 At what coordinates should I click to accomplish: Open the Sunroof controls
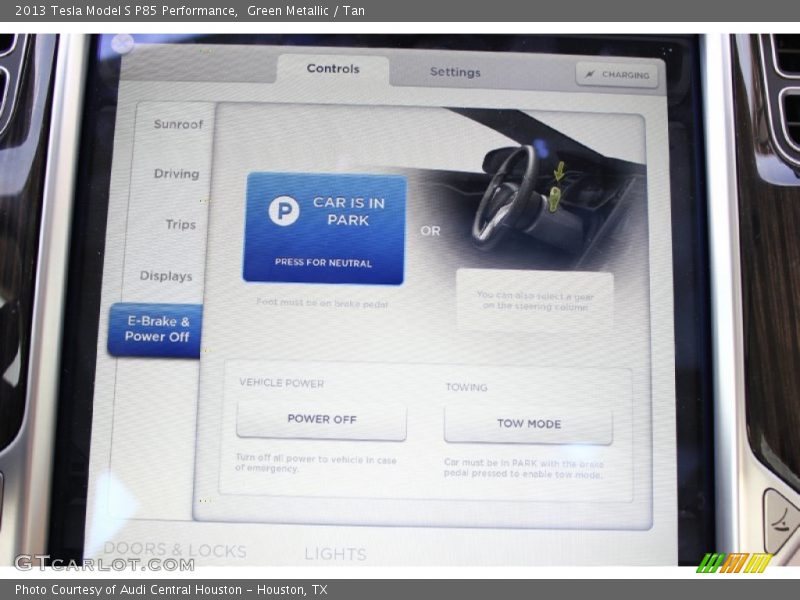pos(177,124)
